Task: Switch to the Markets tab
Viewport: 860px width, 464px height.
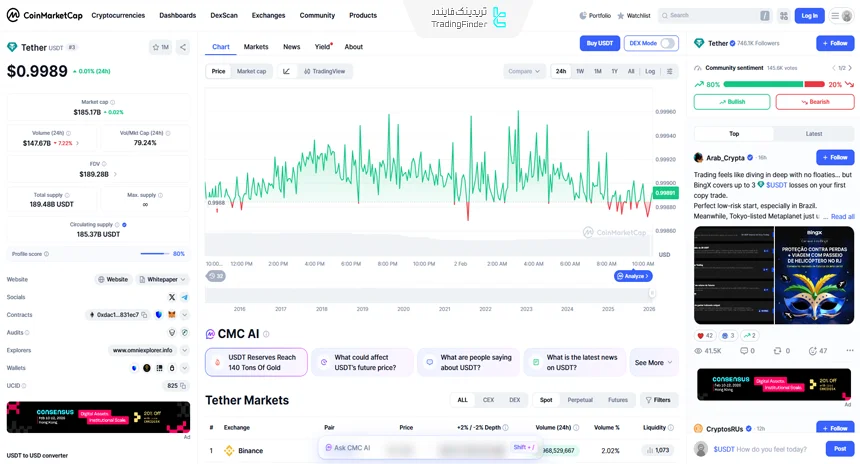Action: click(256, 47)
